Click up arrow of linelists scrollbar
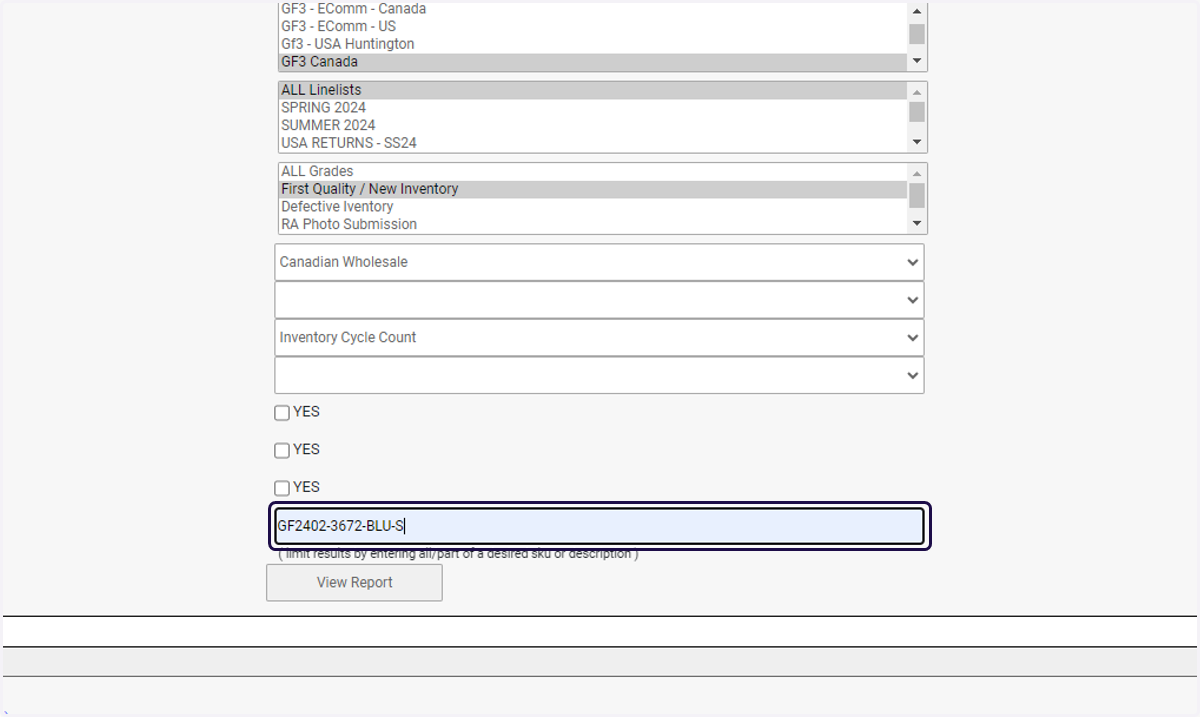 (917, 91)
